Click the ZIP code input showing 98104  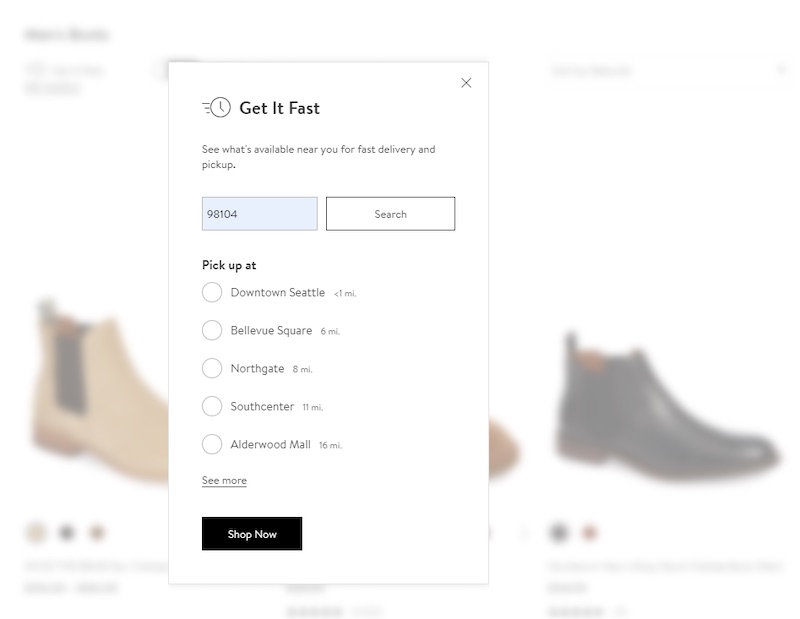click(259, 213)
